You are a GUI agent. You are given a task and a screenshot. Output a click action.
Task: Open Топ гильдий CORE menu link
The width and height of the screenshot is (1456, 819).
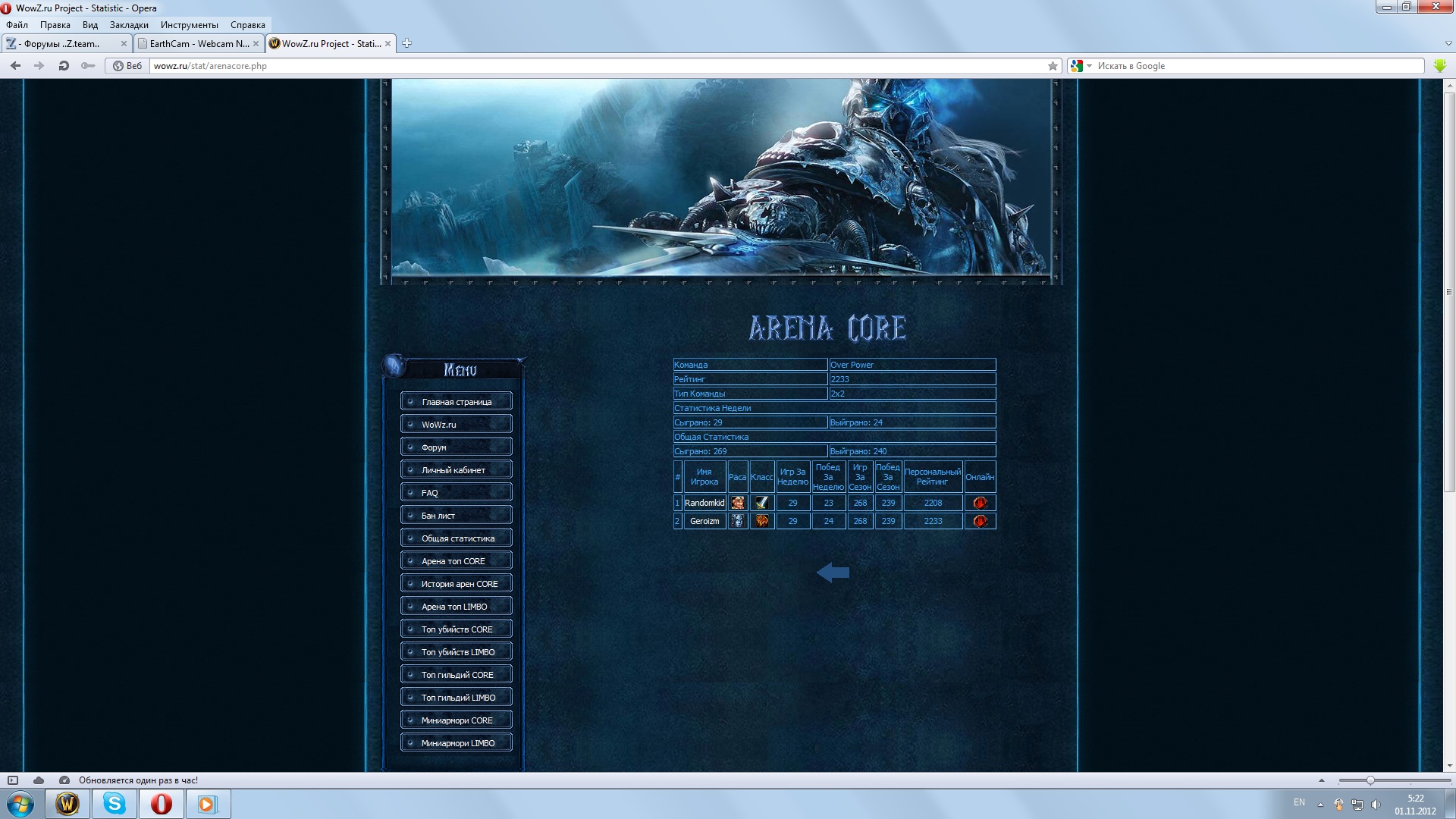click(457, 675)
